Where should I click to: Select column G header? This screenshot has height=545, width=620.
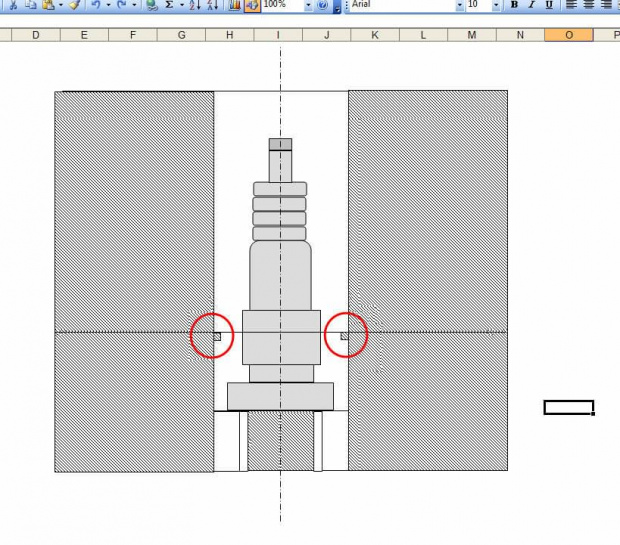[181, 35]
